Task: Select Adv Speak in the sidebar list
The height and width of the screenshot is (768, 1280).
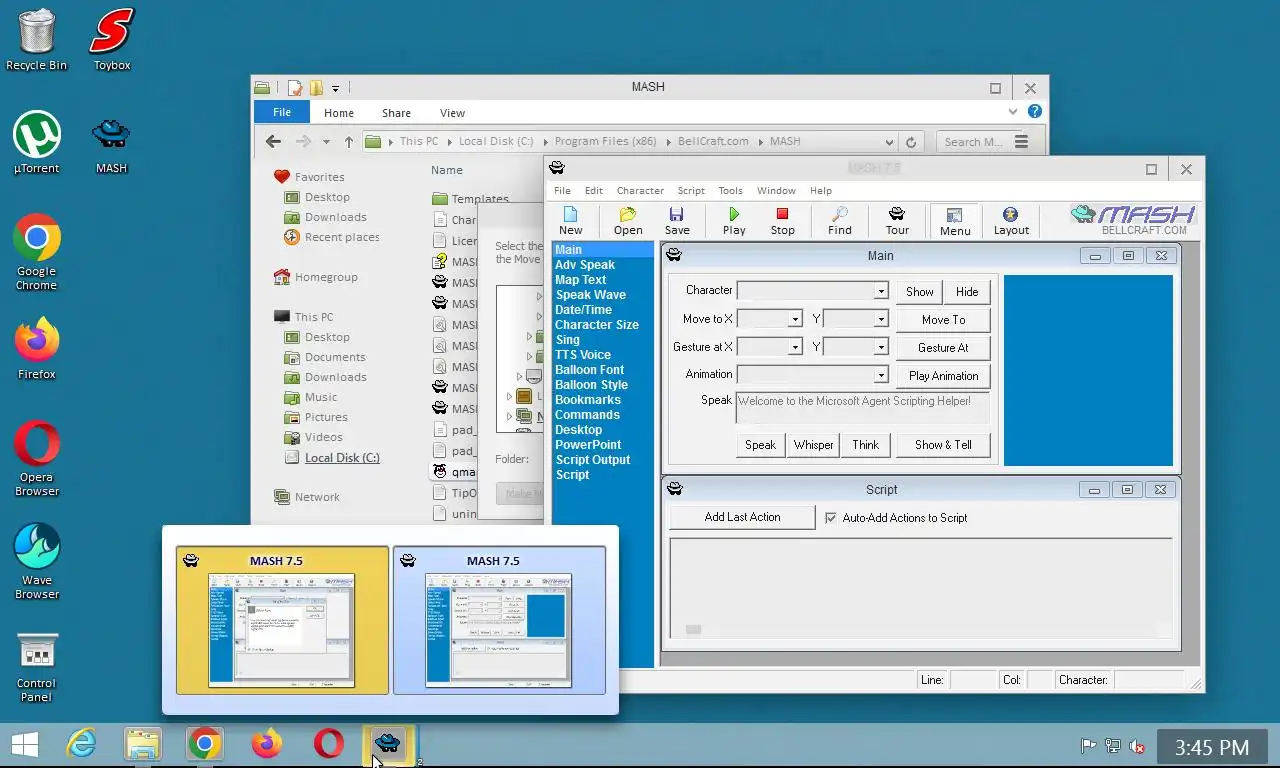Action: pyautogui.click(x=585, y=265)
